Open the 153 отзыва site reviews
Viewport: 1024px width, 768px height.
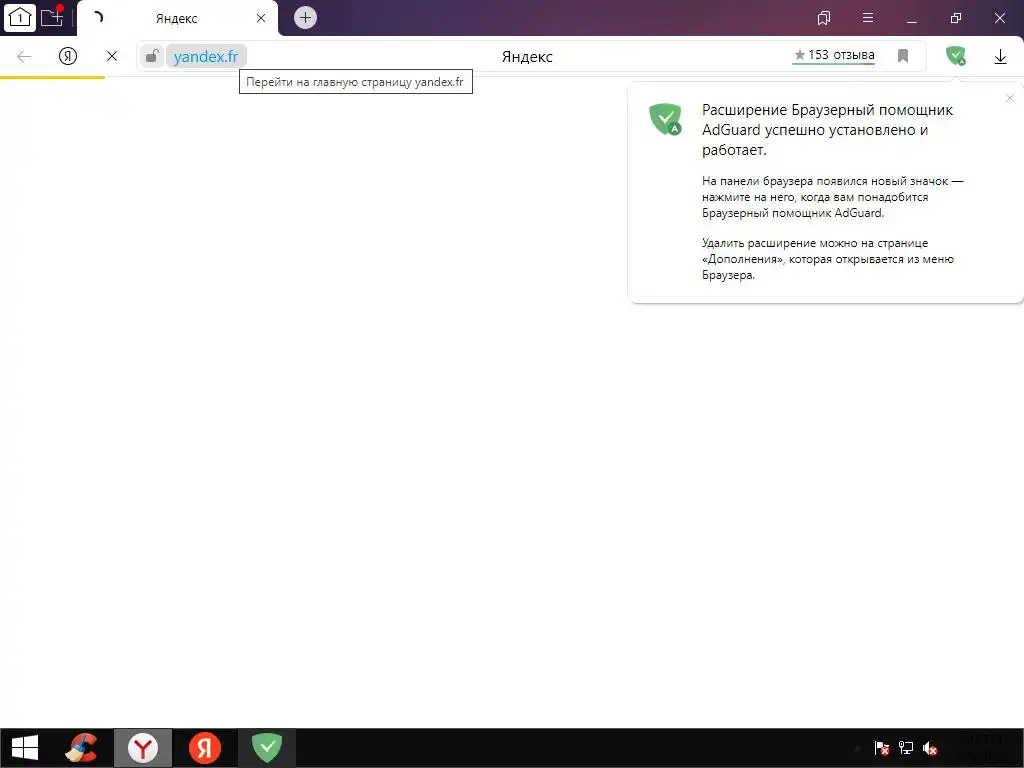[834, 56]
